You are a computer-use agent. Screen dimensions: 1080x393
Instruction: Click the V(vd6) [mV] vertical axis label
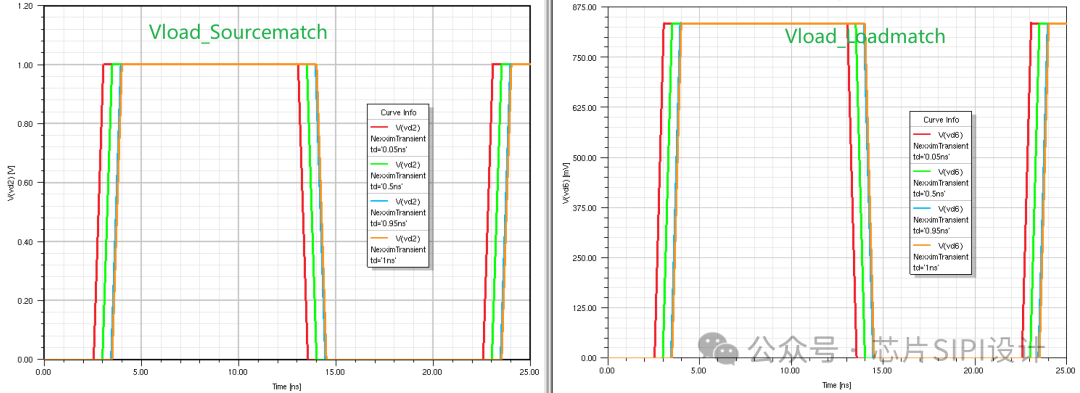565,182
